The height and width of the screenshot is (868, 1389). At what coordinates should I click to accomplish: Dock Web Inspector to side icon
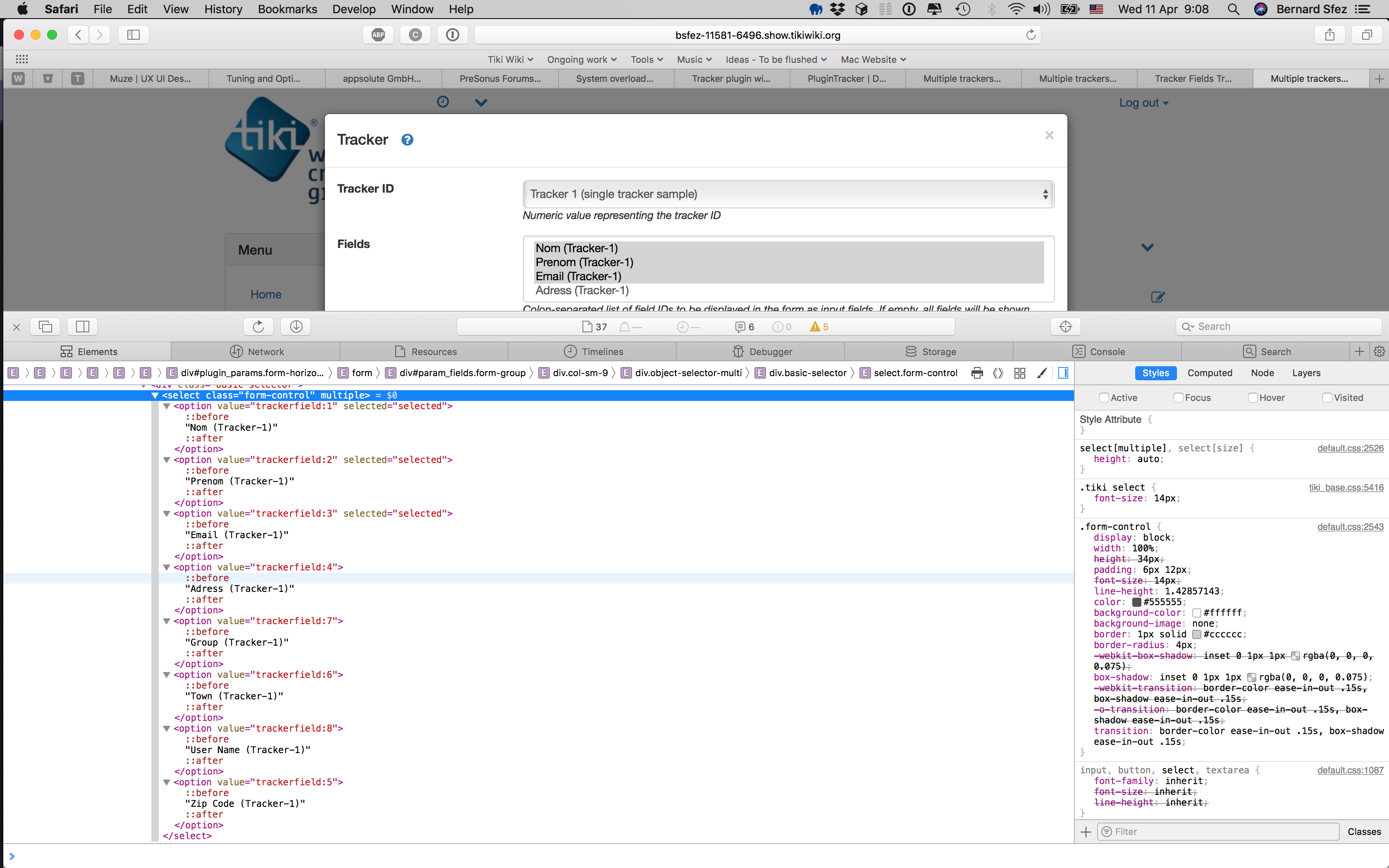(x=83, y=327)
